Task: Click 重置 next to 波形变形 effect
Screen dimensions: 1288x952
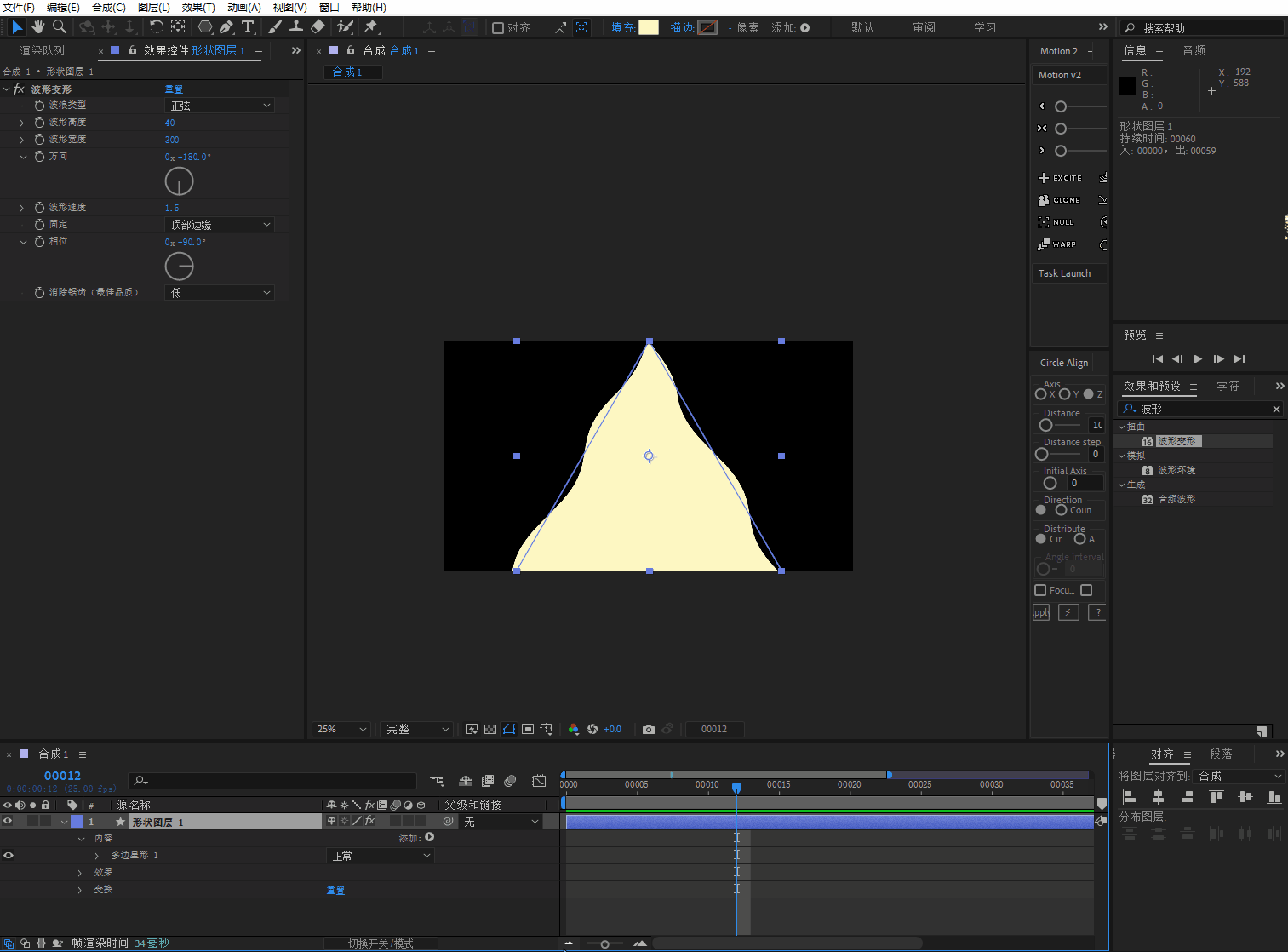Action: [174, 89]
